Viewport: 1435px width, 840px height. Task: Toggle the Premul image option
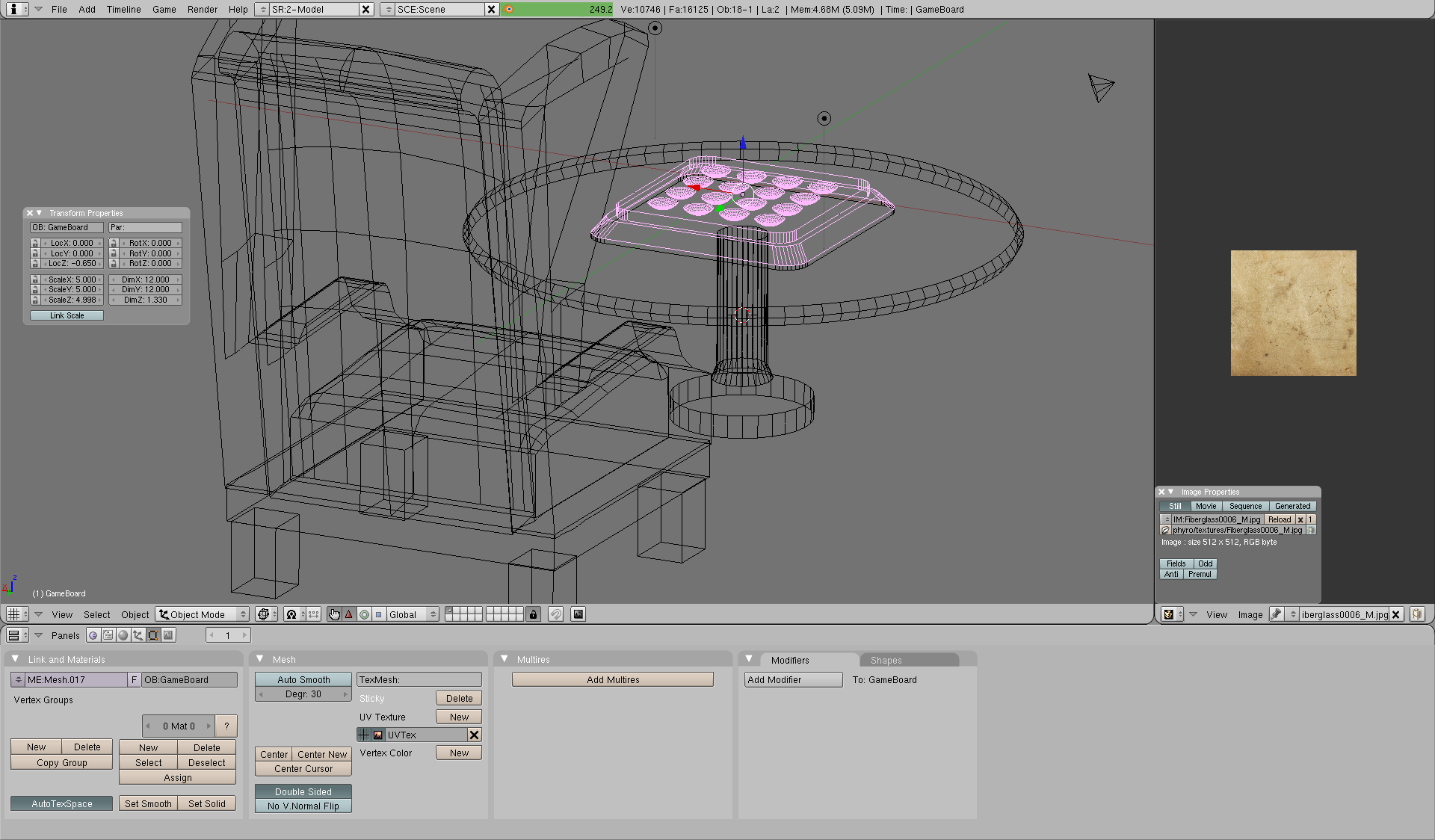(x=1200, y=574)
